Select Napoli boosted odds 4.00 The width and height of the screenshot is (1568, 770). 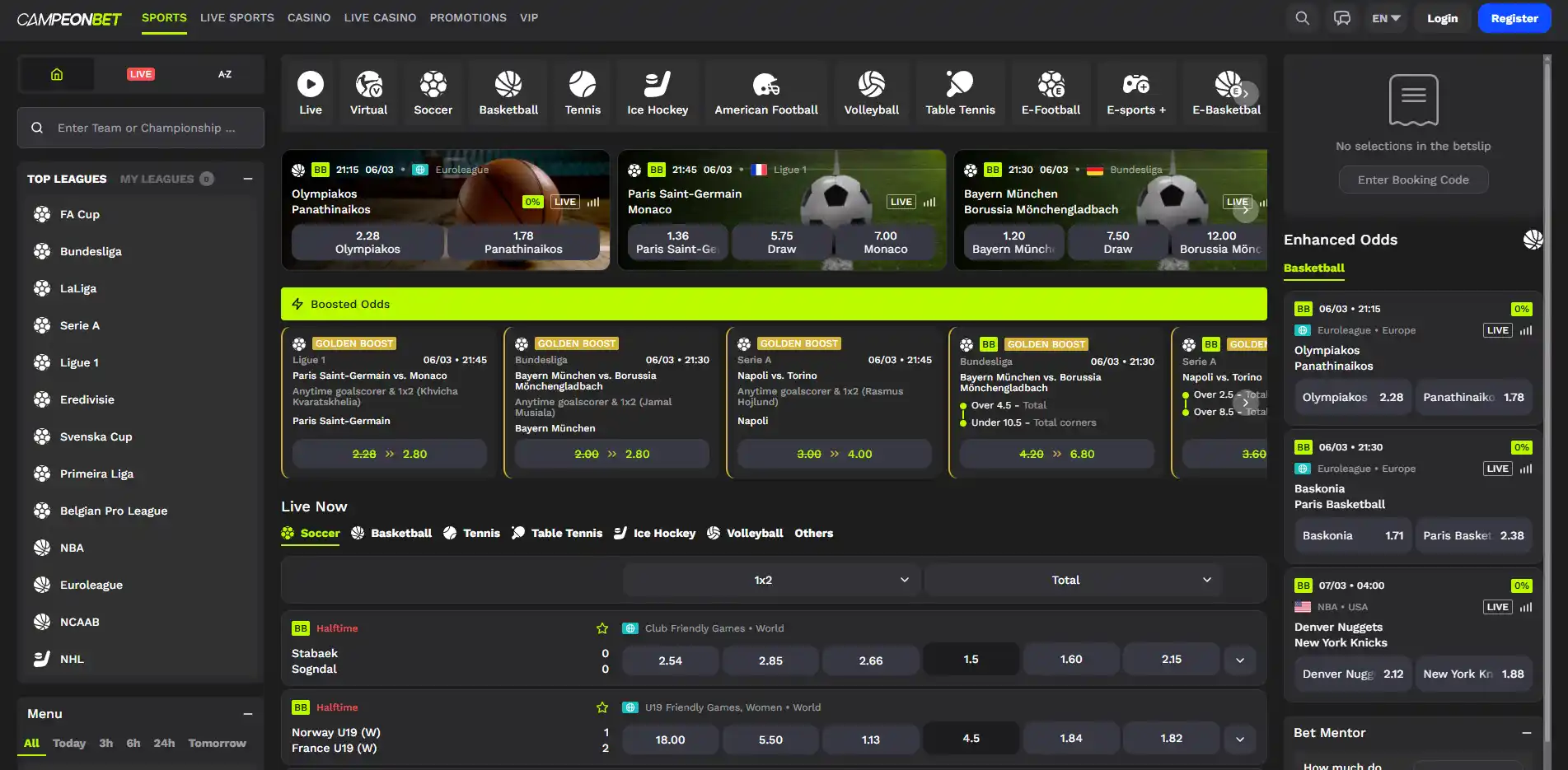pyautogui.click(x=835, y=454)
